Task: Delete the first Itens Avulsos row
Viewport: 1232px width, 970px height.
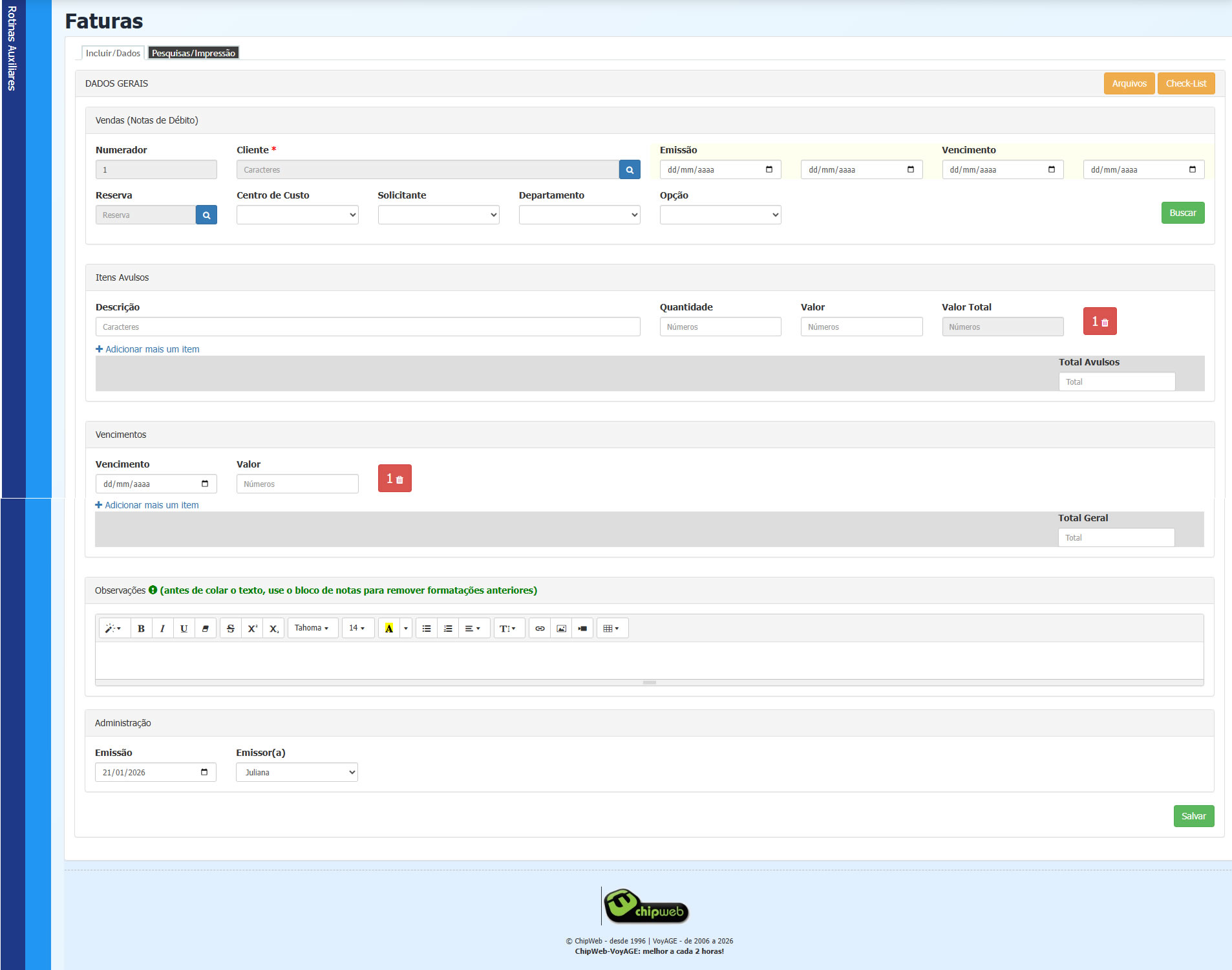Action: [1099, 321]
